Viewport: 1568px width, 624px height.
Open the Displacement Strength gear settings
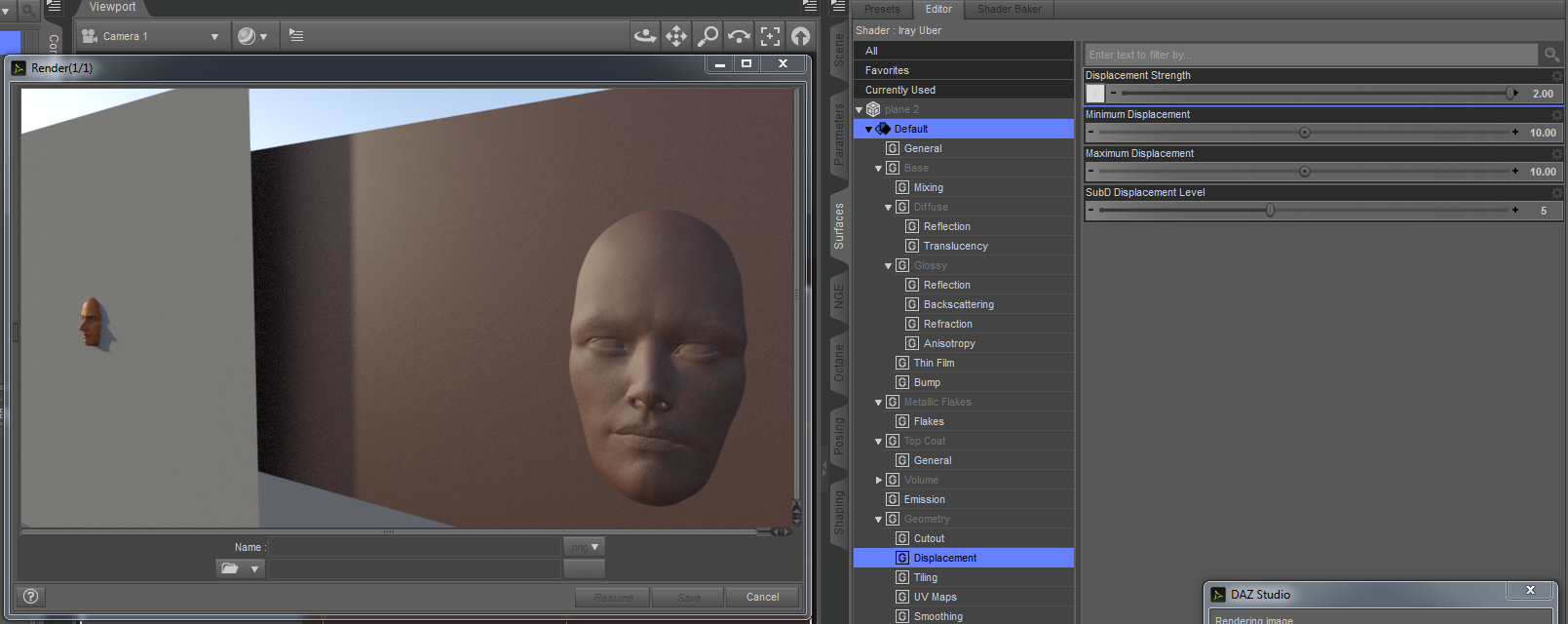pos(1556,76)
